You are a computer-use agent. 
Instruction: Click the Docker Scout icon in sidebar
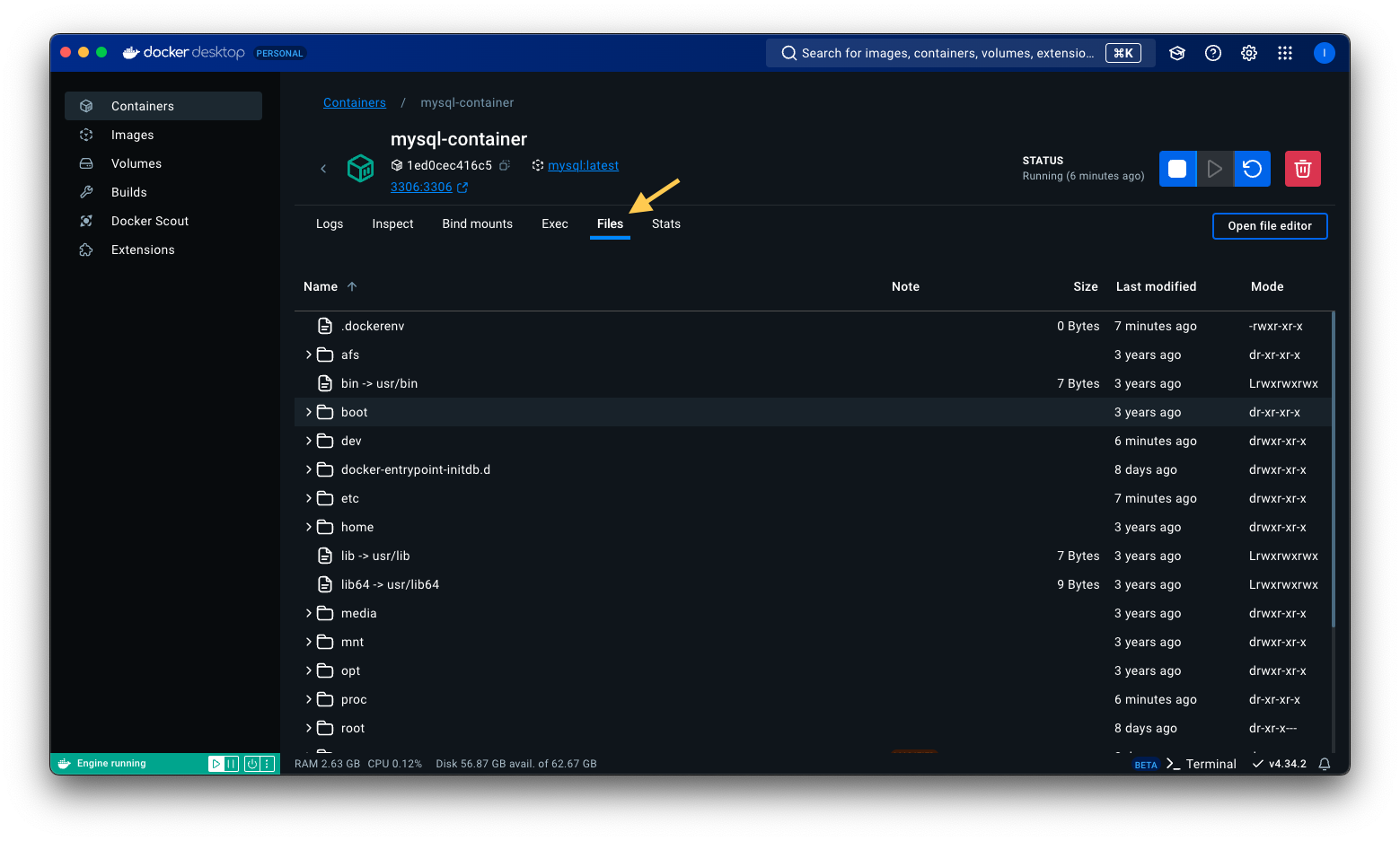pos(86,221)
